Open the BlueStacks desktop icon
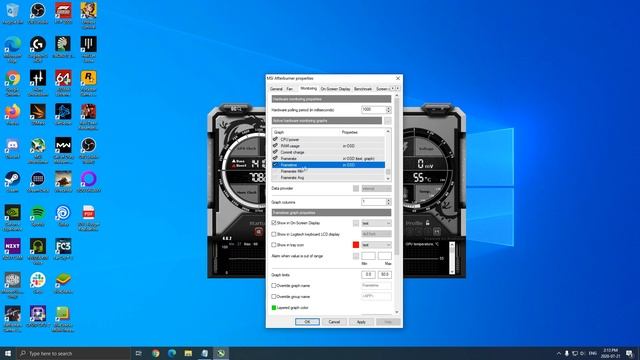 63,283
